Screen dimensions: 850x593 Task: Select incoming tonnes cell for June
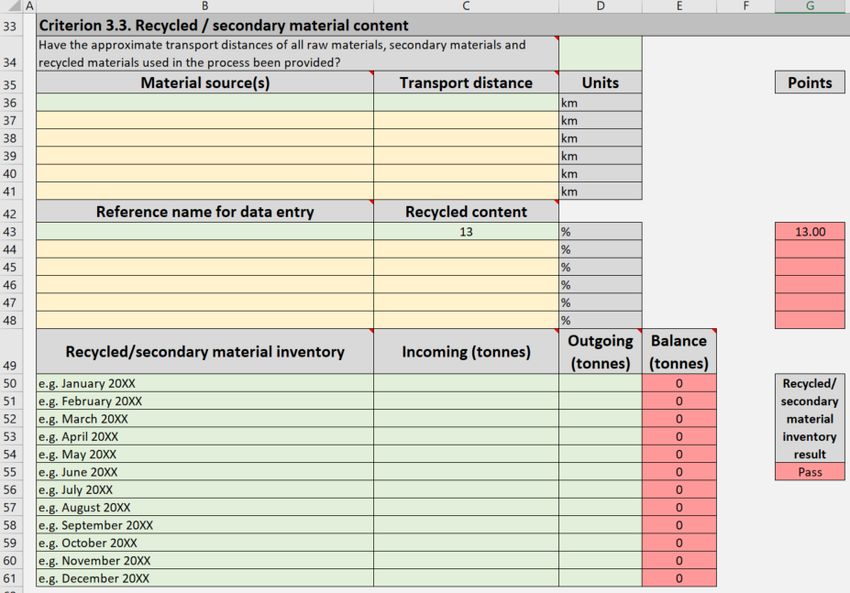point(466,472)
